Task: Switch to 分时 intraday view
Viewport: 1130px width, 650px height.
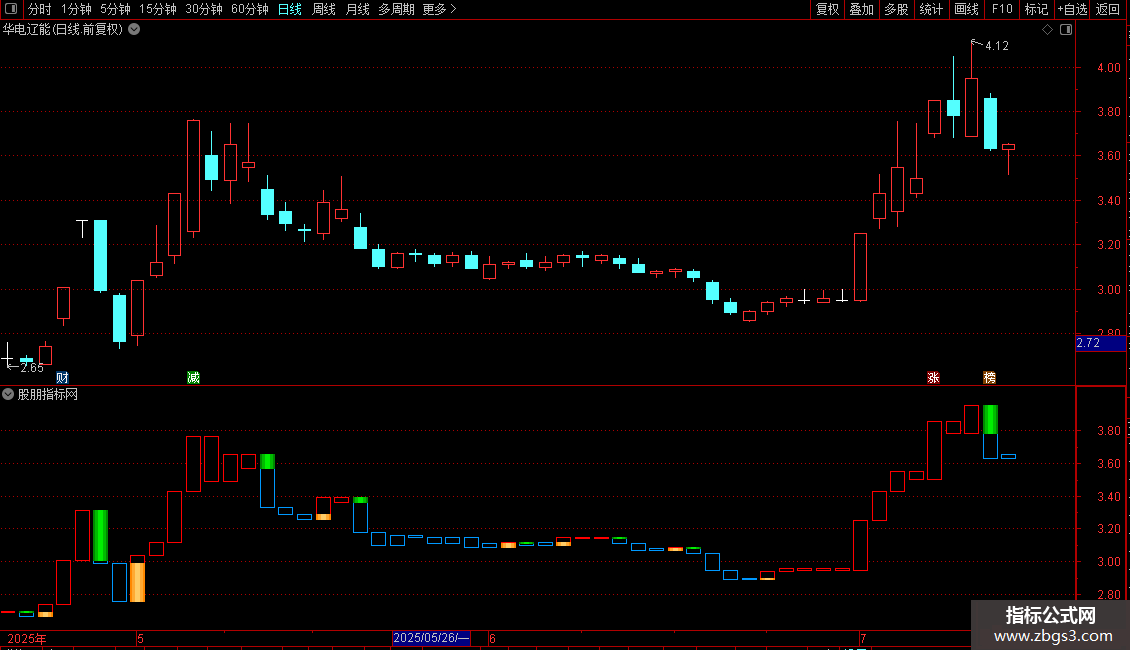Action: 40,9
